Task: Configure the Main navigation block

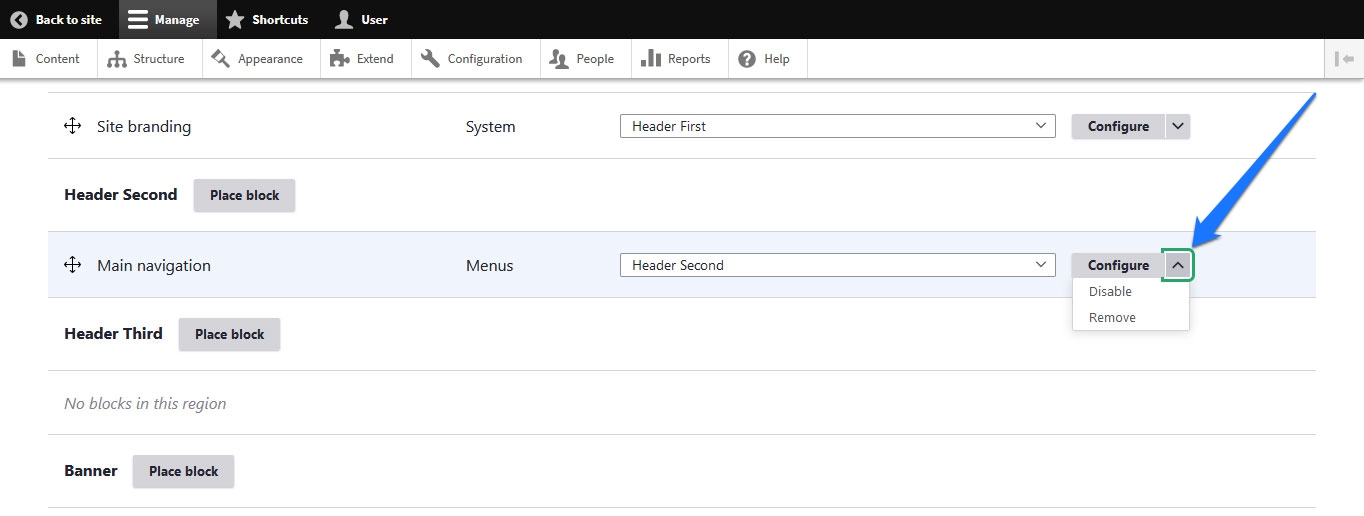Action: coord(1118,265)
